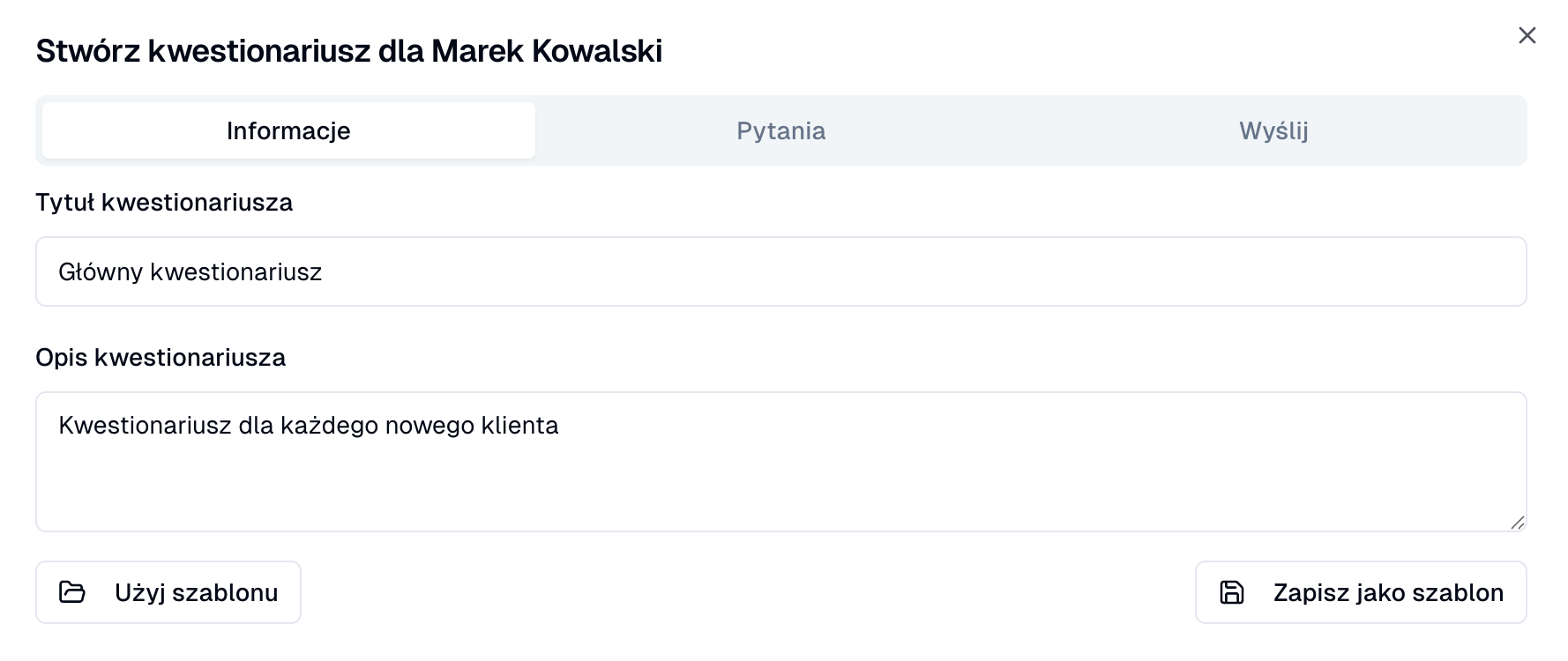Click the whitespace between the two template buttons

click(750, 592)
